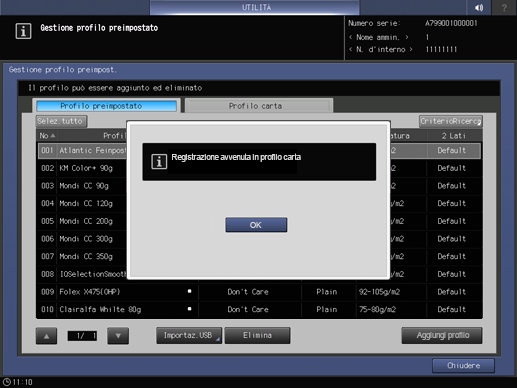Go to the previous page with the up arrow

pos(46,336)
